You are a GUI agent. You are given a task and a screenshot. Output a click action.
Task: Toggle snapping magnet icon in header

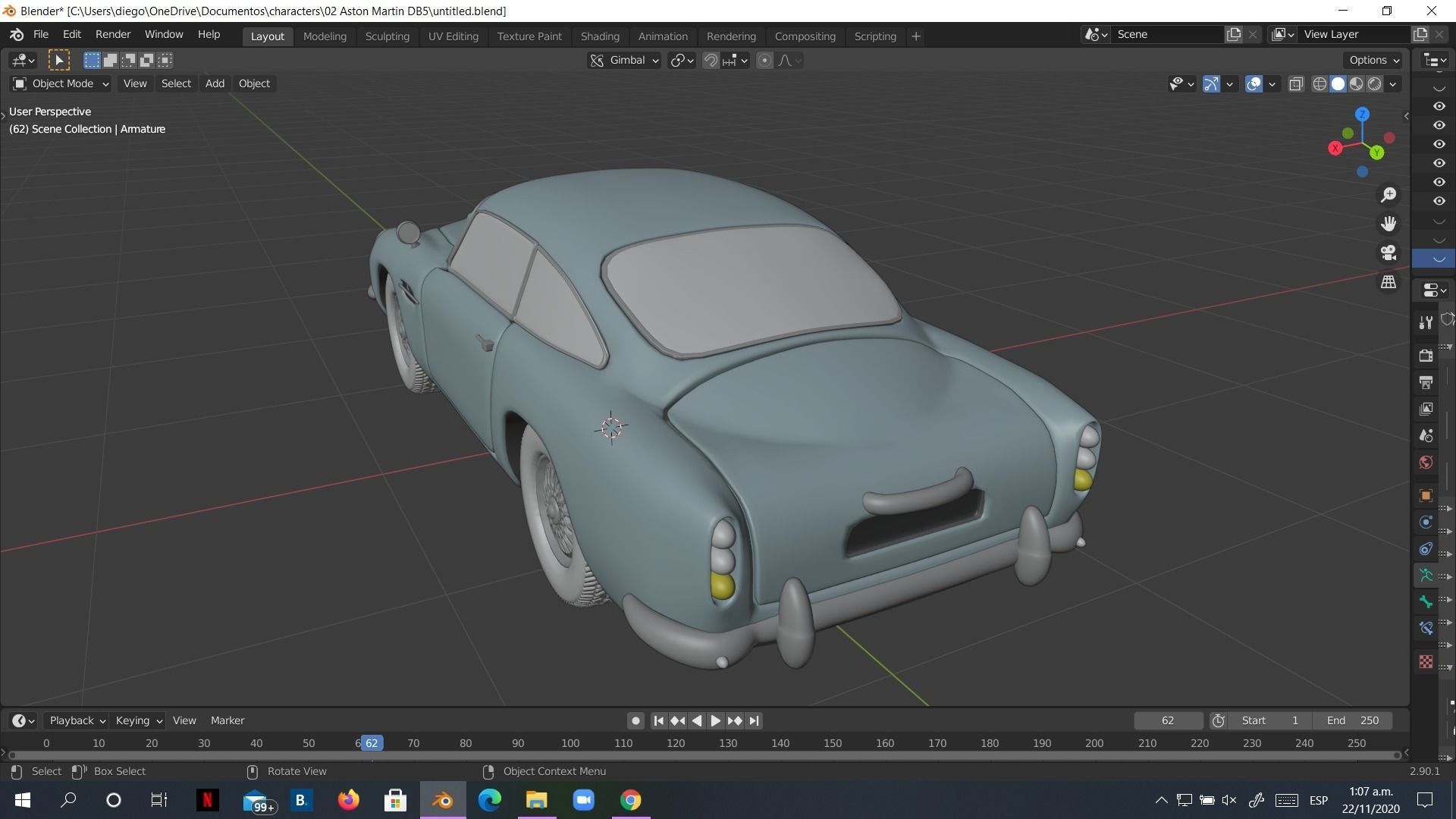click(x=711, y=61)
